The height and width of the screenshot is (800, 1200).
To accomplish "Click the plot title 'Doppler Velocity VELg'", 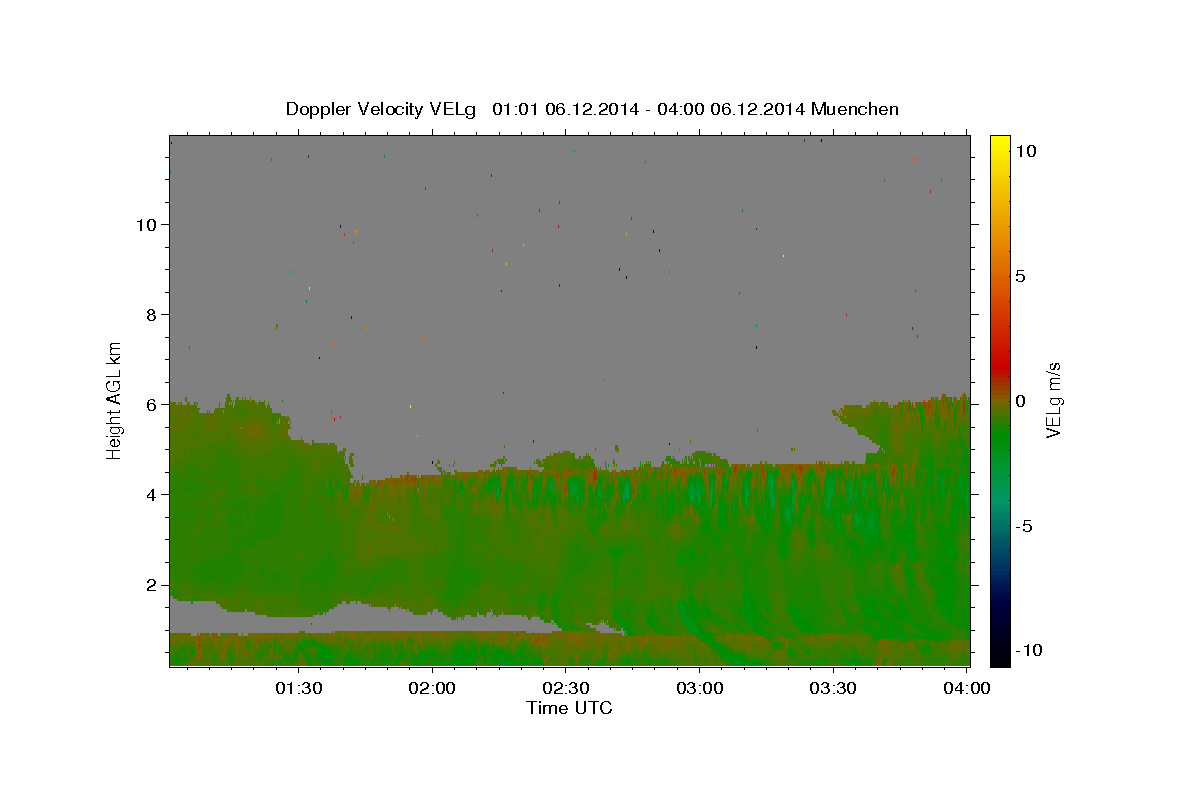I will 380,109.
